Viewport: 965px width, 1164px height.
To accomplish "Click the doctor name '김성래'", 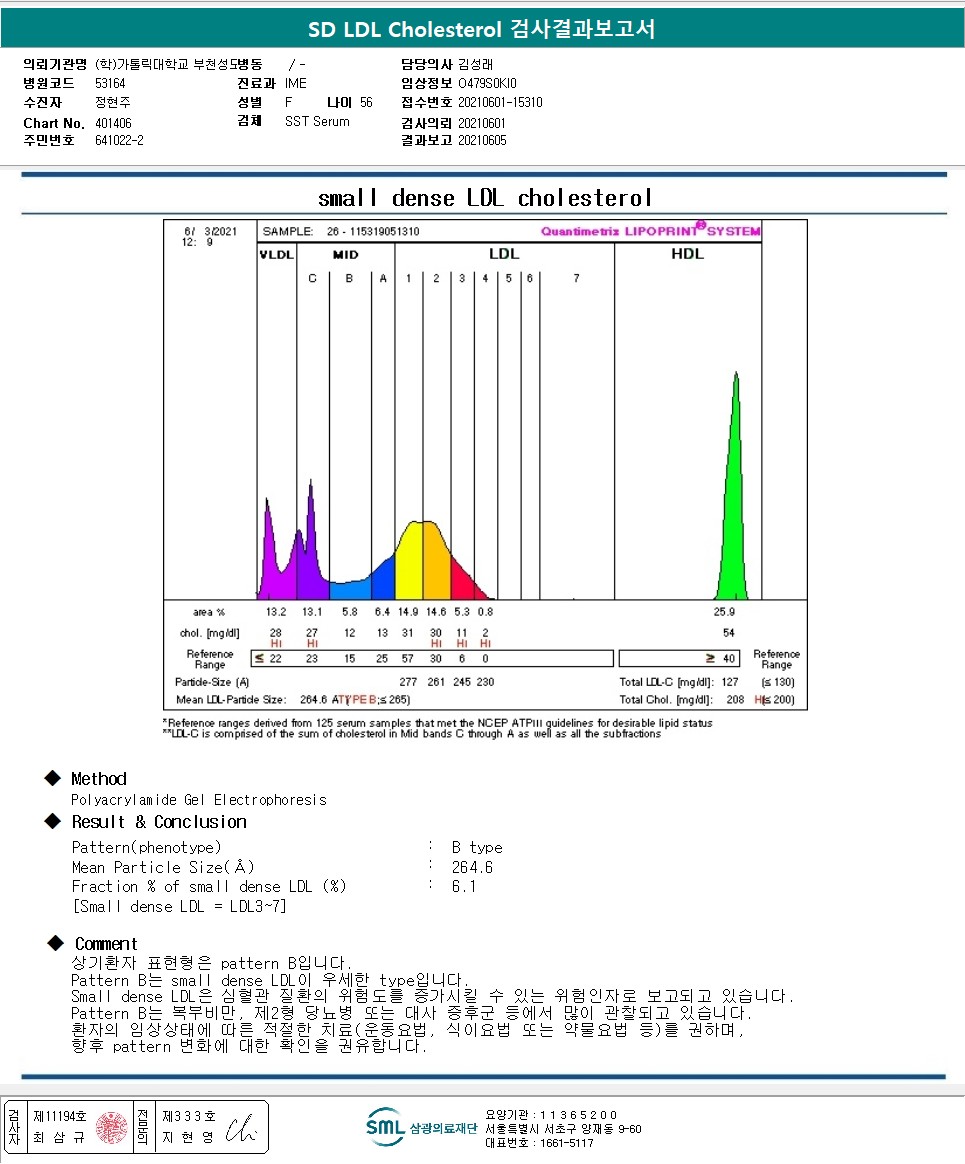I will coord(475,65).
